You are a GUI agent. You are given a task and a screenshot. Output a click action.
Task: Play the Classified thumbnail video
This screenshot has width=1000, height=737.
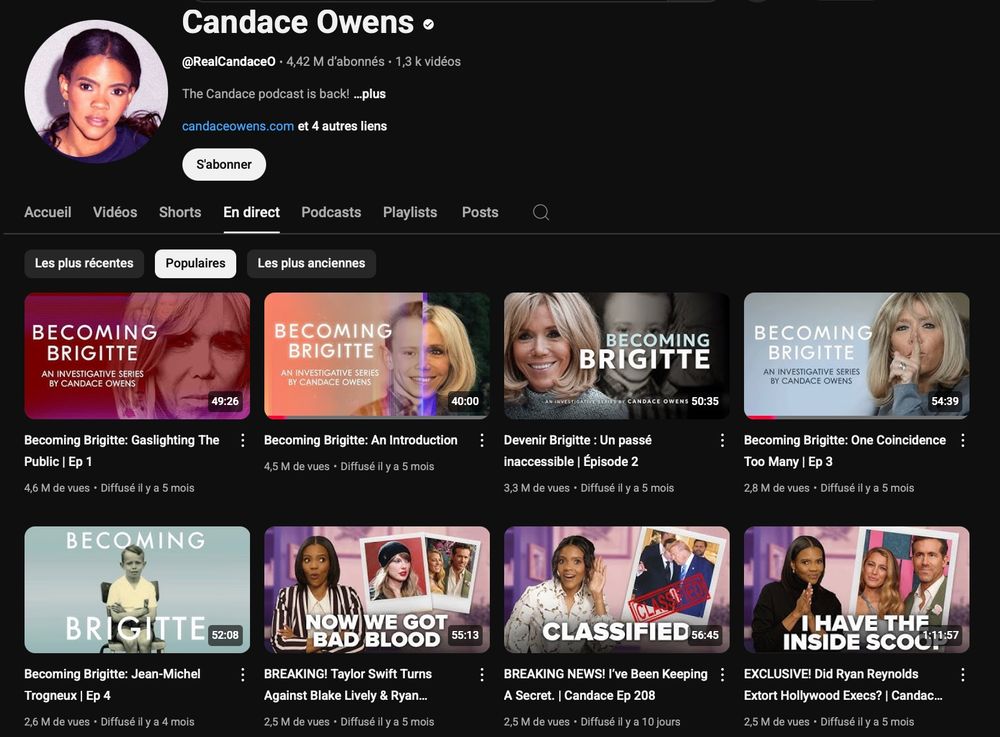[617, 590]
